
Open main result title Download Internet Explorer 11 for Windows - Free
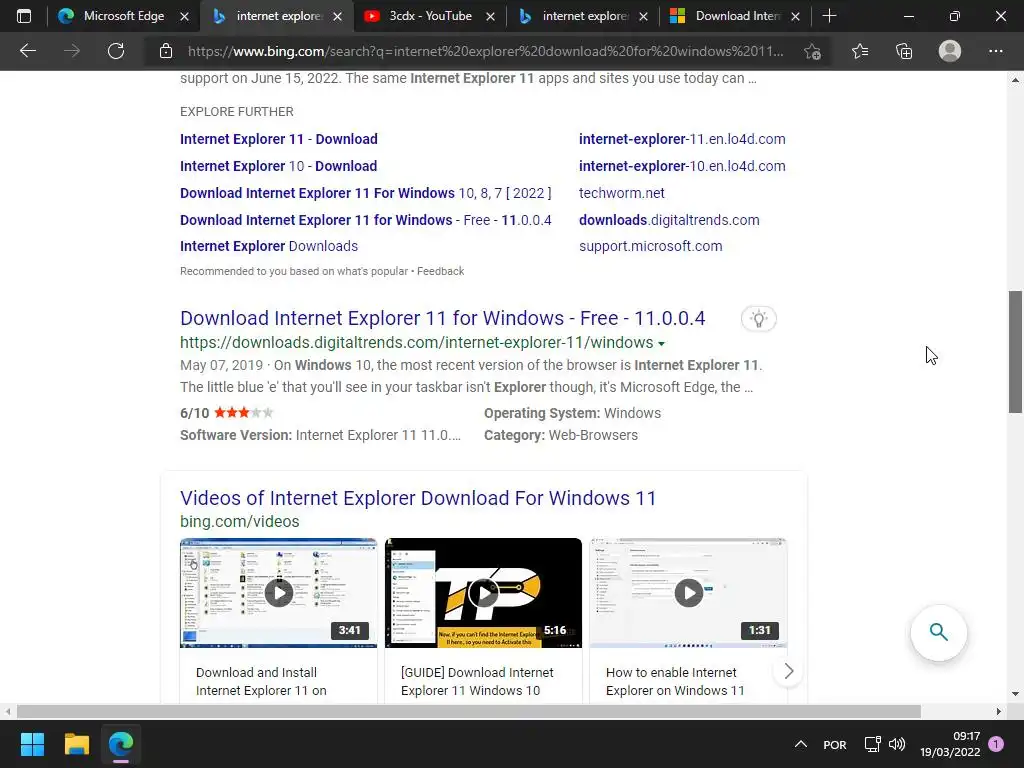click(443, 318)
